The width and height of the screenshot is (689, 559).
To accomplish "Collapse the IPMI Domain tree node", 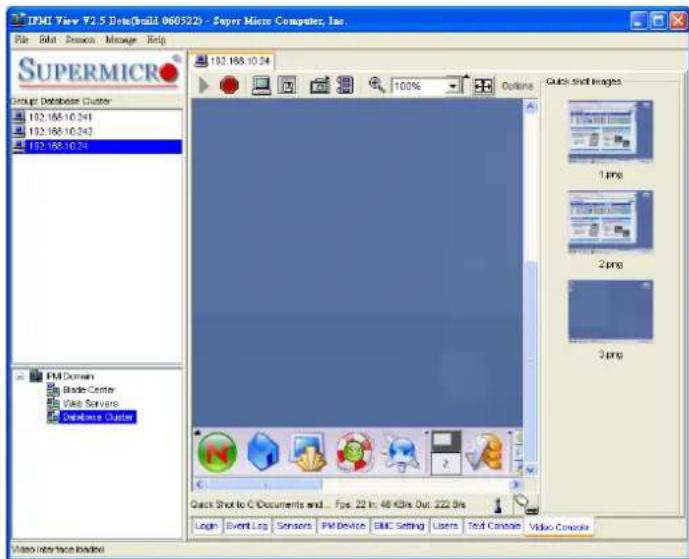I will pyautogui.click(x=20, y=376).
